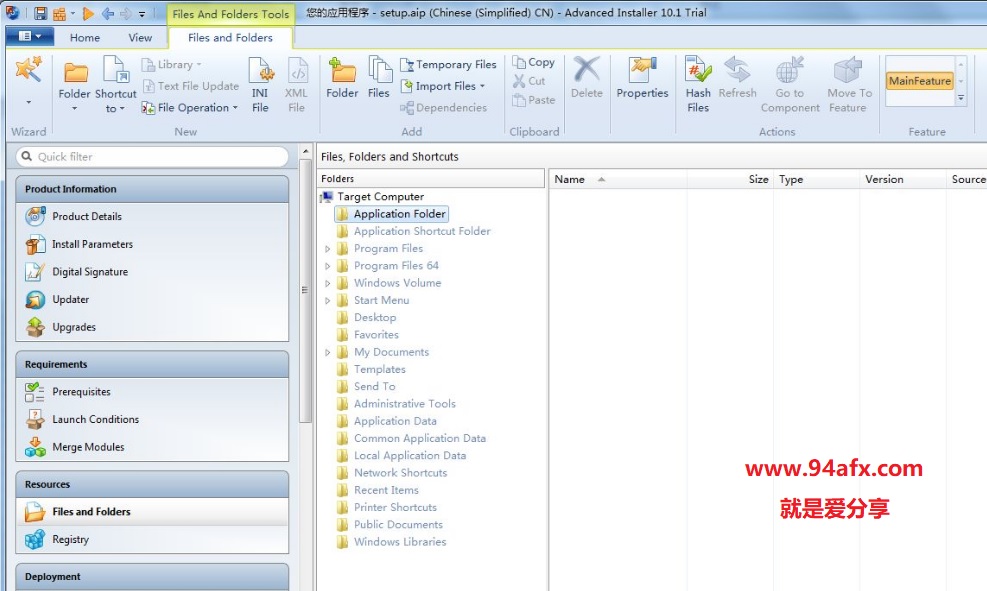This screenshot has height=591, width=987.
Task: Switch to the Home tab
Action: pos(85,38)
